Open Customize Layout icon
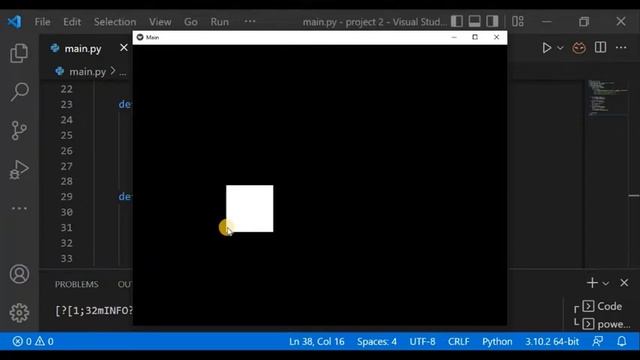The height and width of the screenshot is (360, 640). click(518, 21)
